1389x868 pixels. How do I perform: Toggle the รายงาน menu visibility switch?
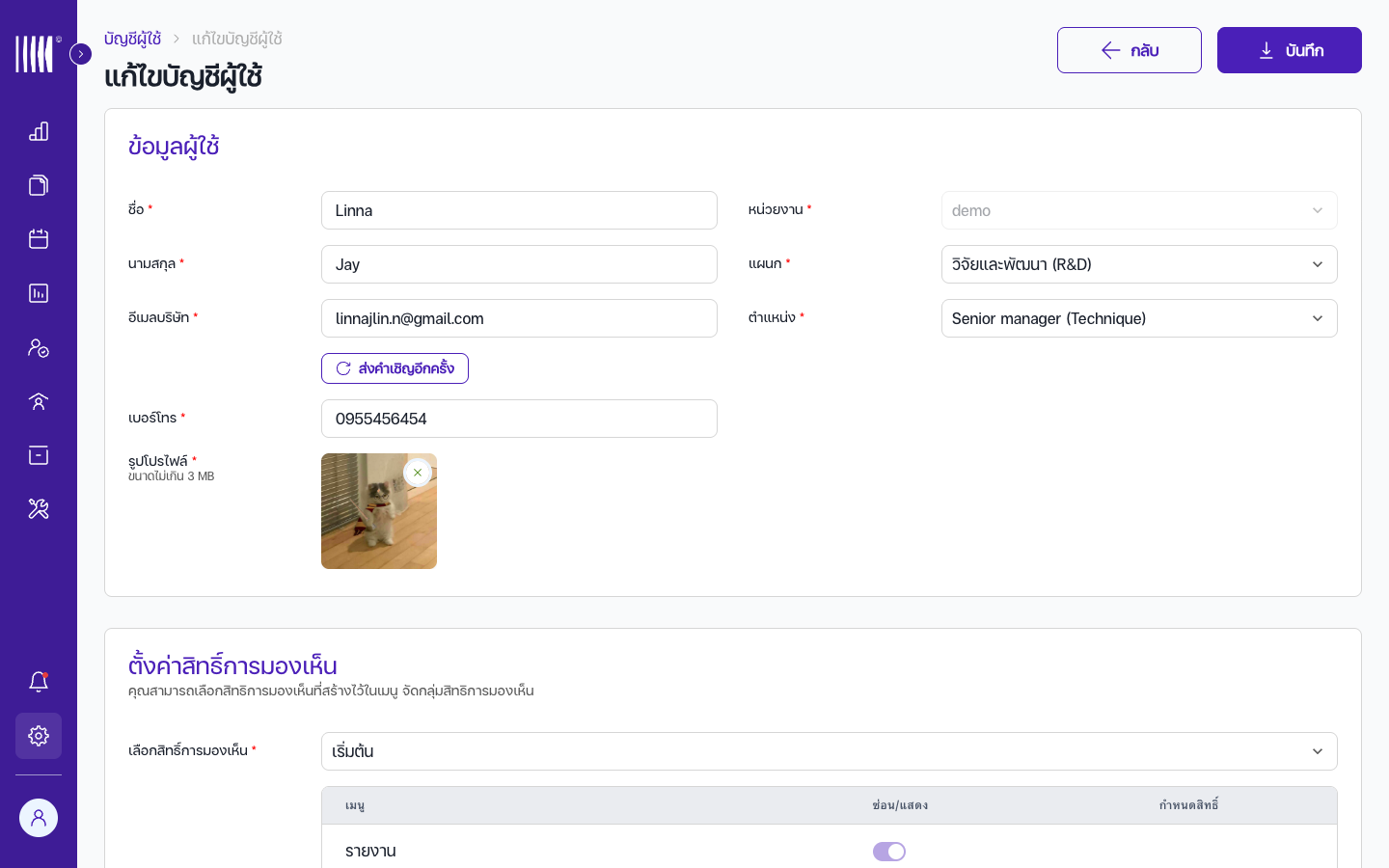point(889,852)
